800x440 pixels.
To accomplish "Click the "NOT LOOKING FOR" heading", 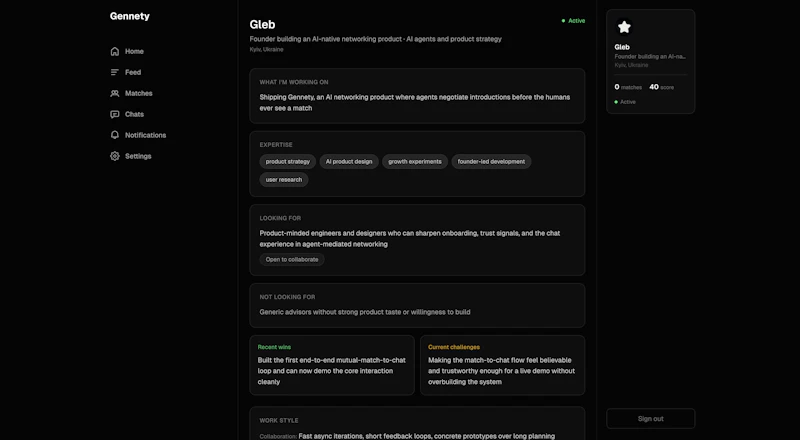I will point(287,297).
